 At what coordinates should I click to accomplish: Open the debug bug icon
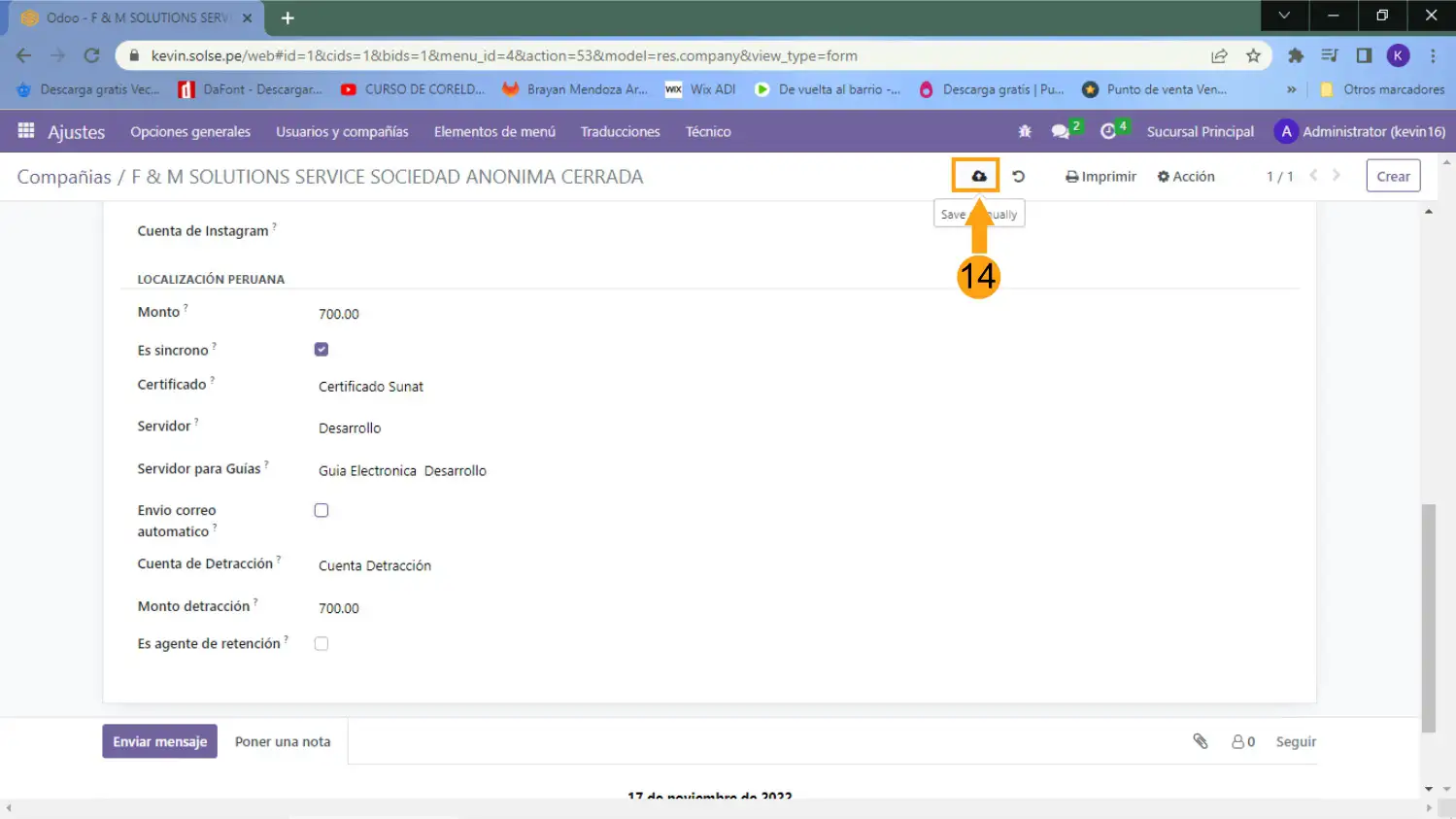(1024, 131)
